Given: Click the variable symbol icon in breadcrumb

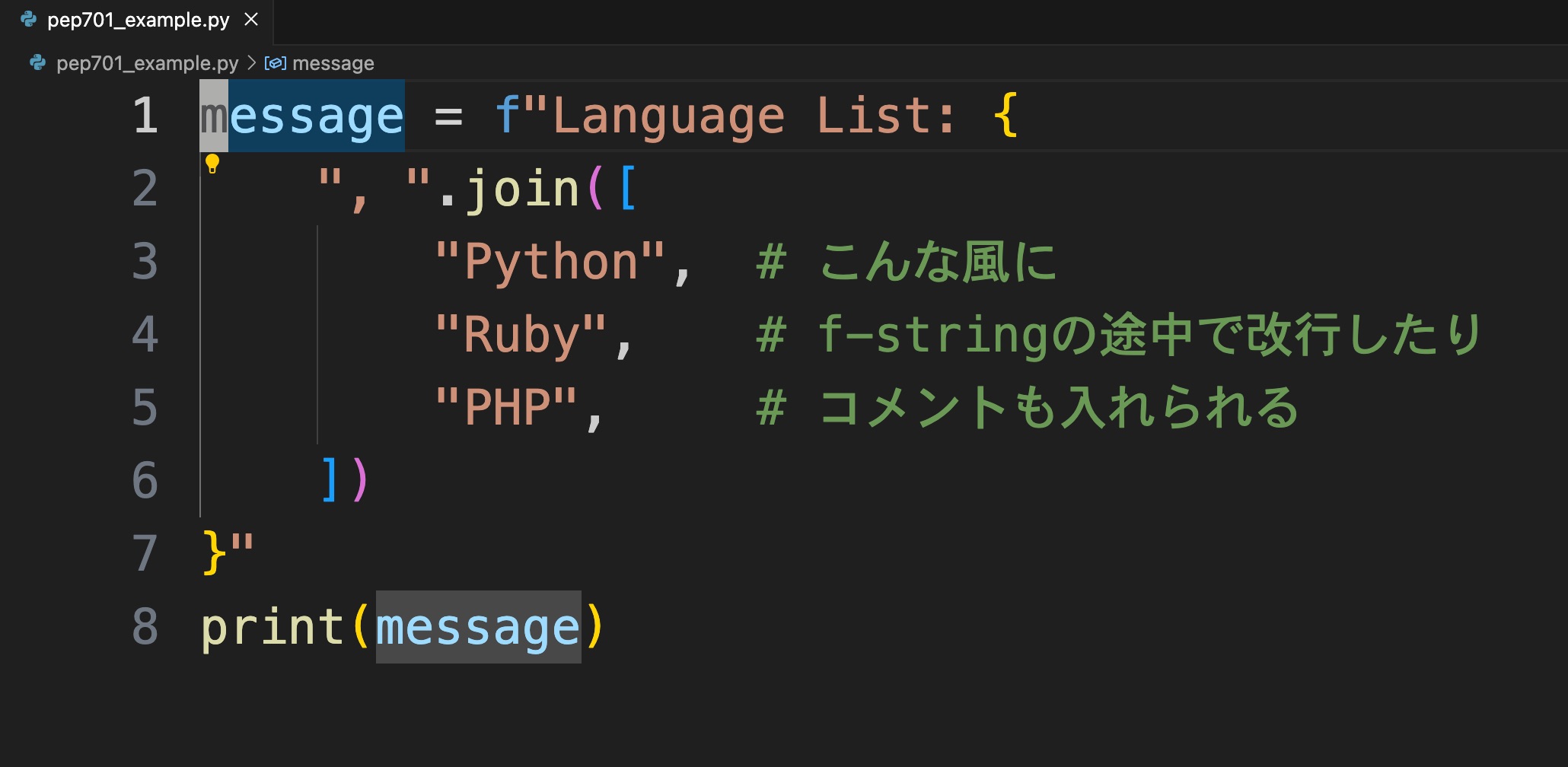Looking at the screenshot, I should pyautogui.click(x=275, y=63).
